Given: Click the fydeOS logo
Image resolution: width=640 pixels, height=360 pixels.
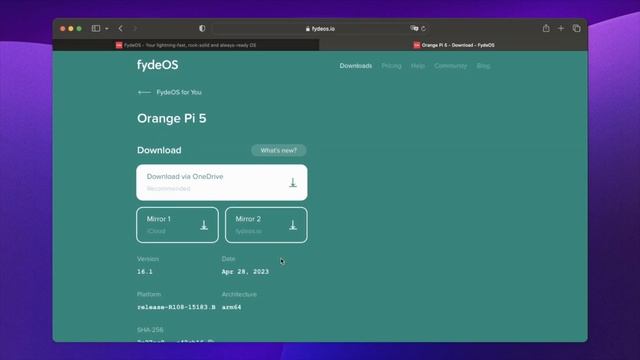Looking at the screenshot, I should click(158, 65).
